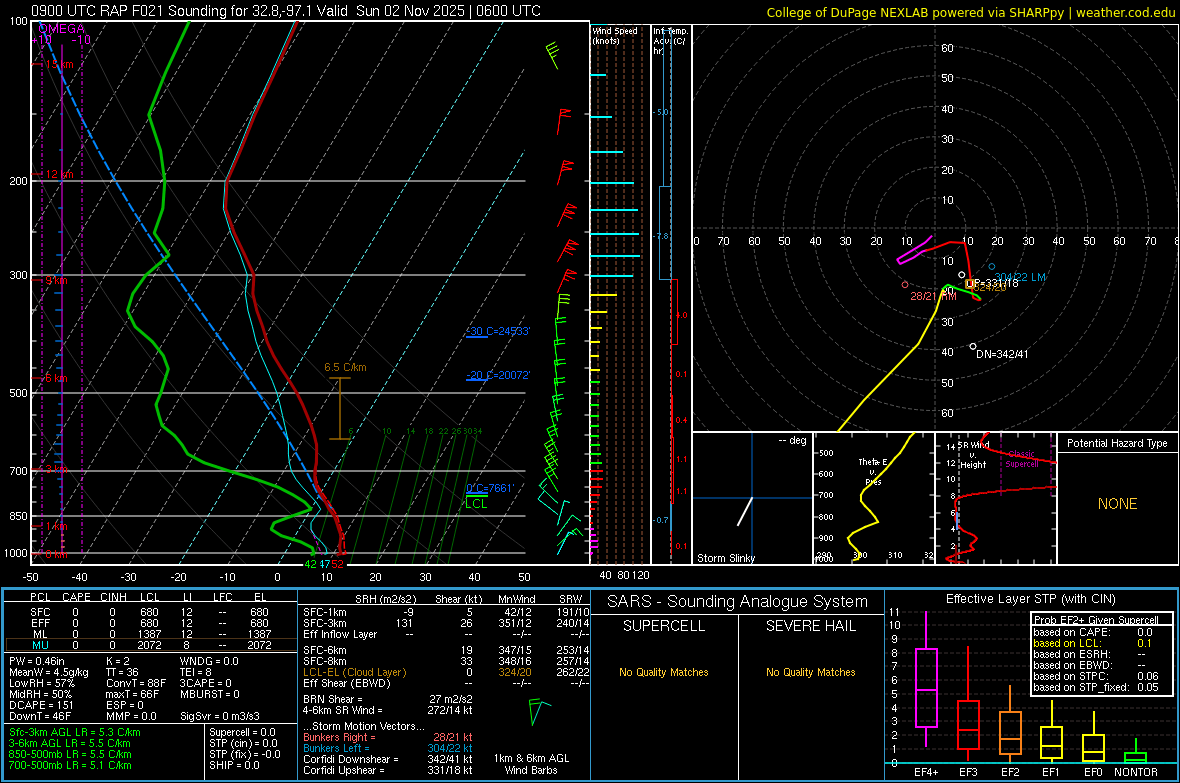Viewport: 1180px width, 783px height.
Task: Click the highlighted "MU" parcel row label
Action: click(40, 645)
